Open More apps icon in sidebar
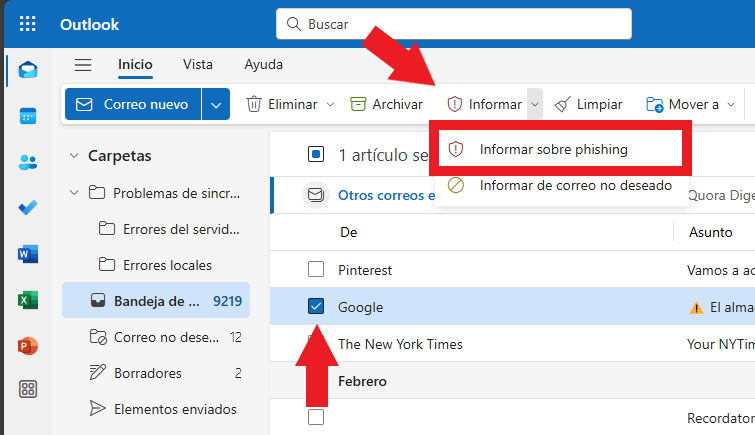Image resolution: width=755 pixels, height=435 pixels. pyautogui.click(x=28, y=389)
